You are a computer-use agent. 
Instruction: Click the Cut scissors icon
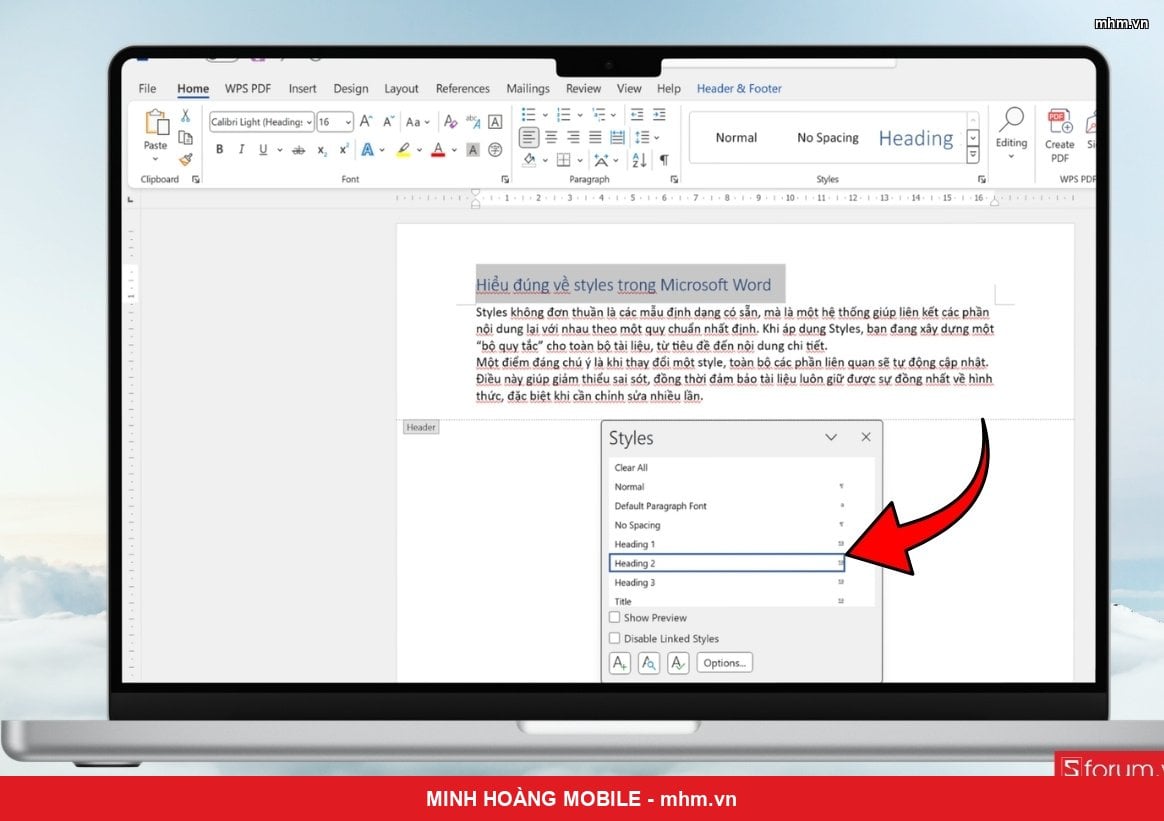[186, 116]
